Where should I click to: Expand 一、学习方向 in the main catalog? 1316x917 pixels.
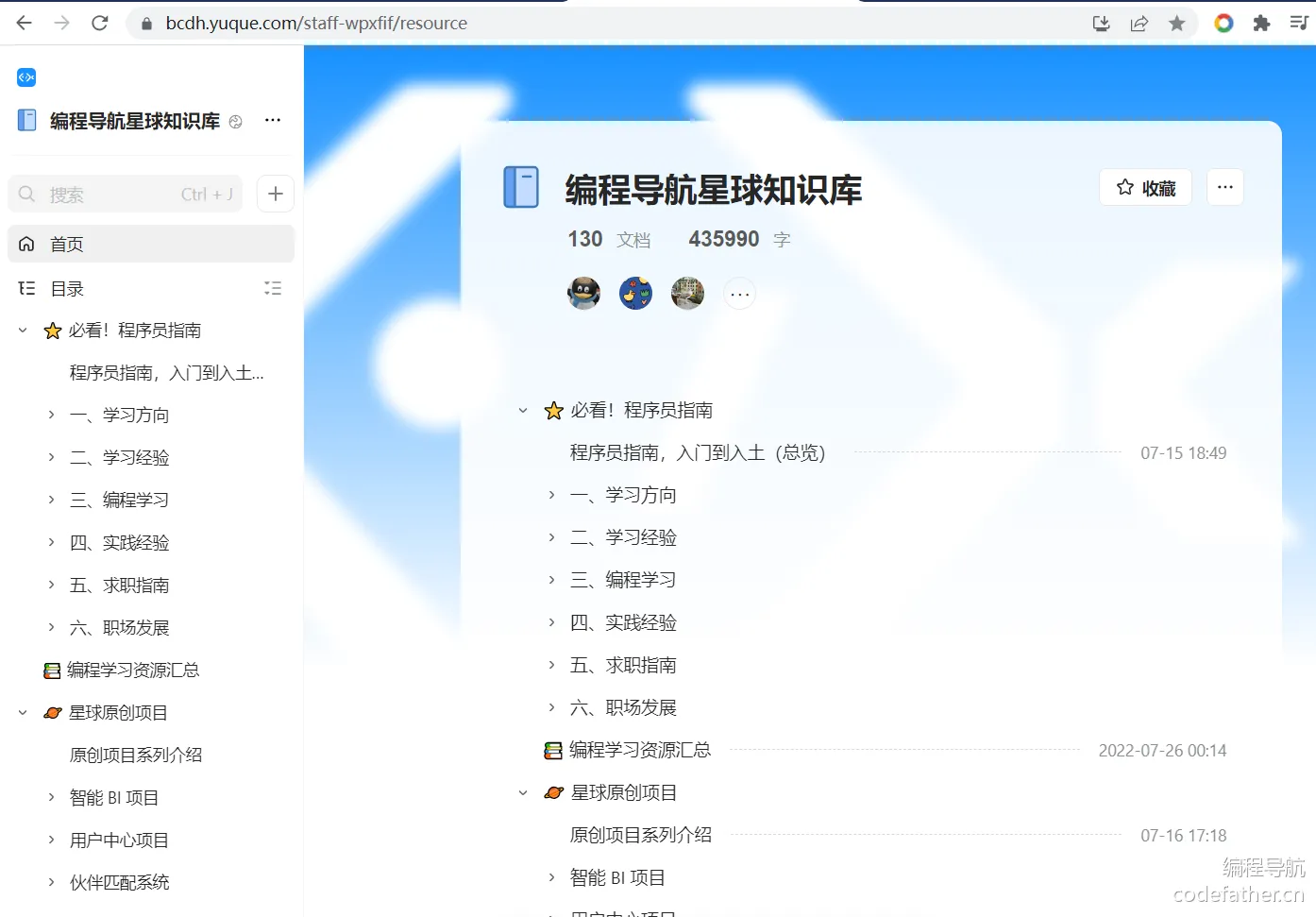click(x=552, y=495)
